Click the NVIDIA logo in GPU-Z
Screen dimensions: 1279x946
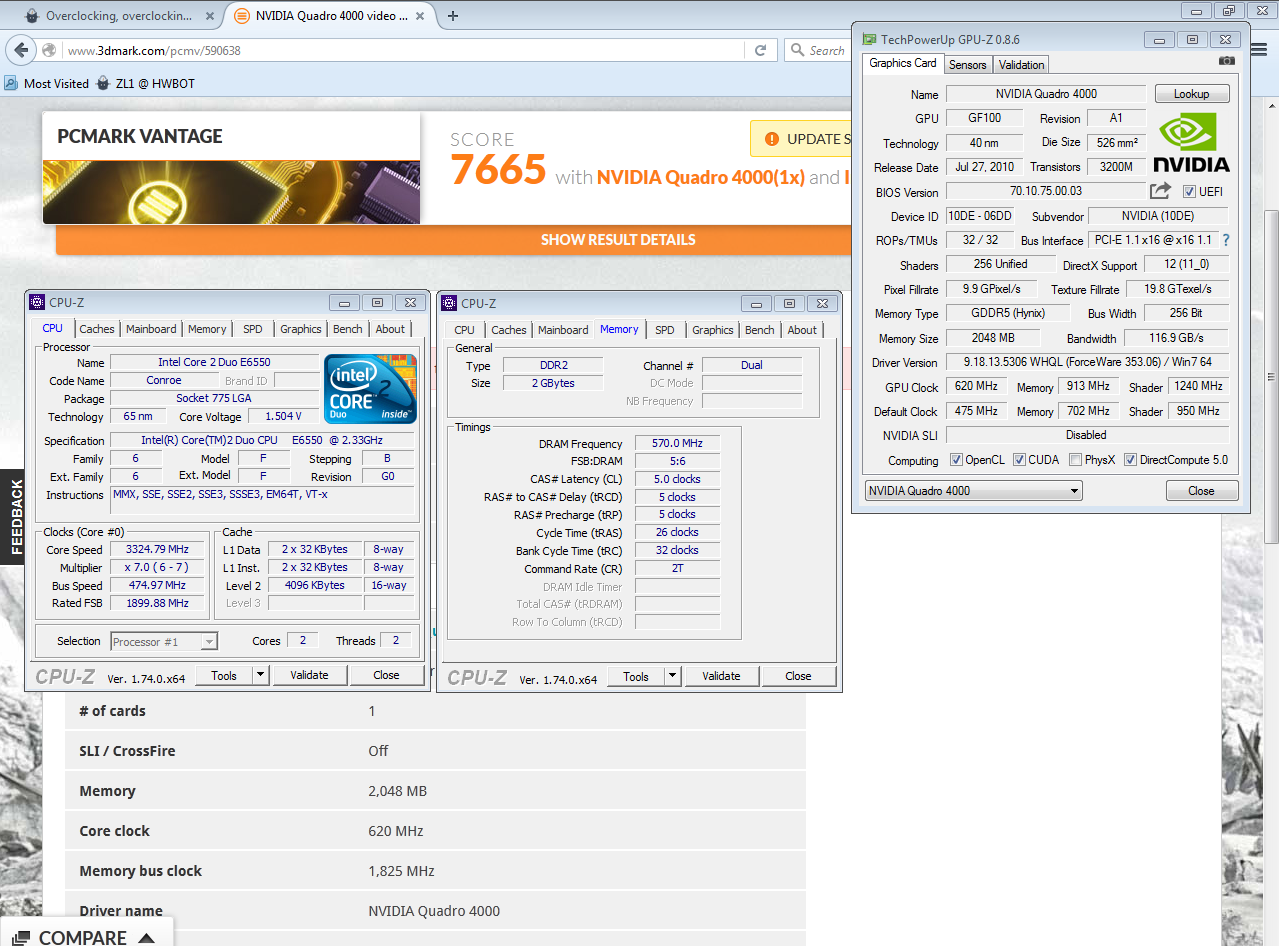(x=1191, y=142)
